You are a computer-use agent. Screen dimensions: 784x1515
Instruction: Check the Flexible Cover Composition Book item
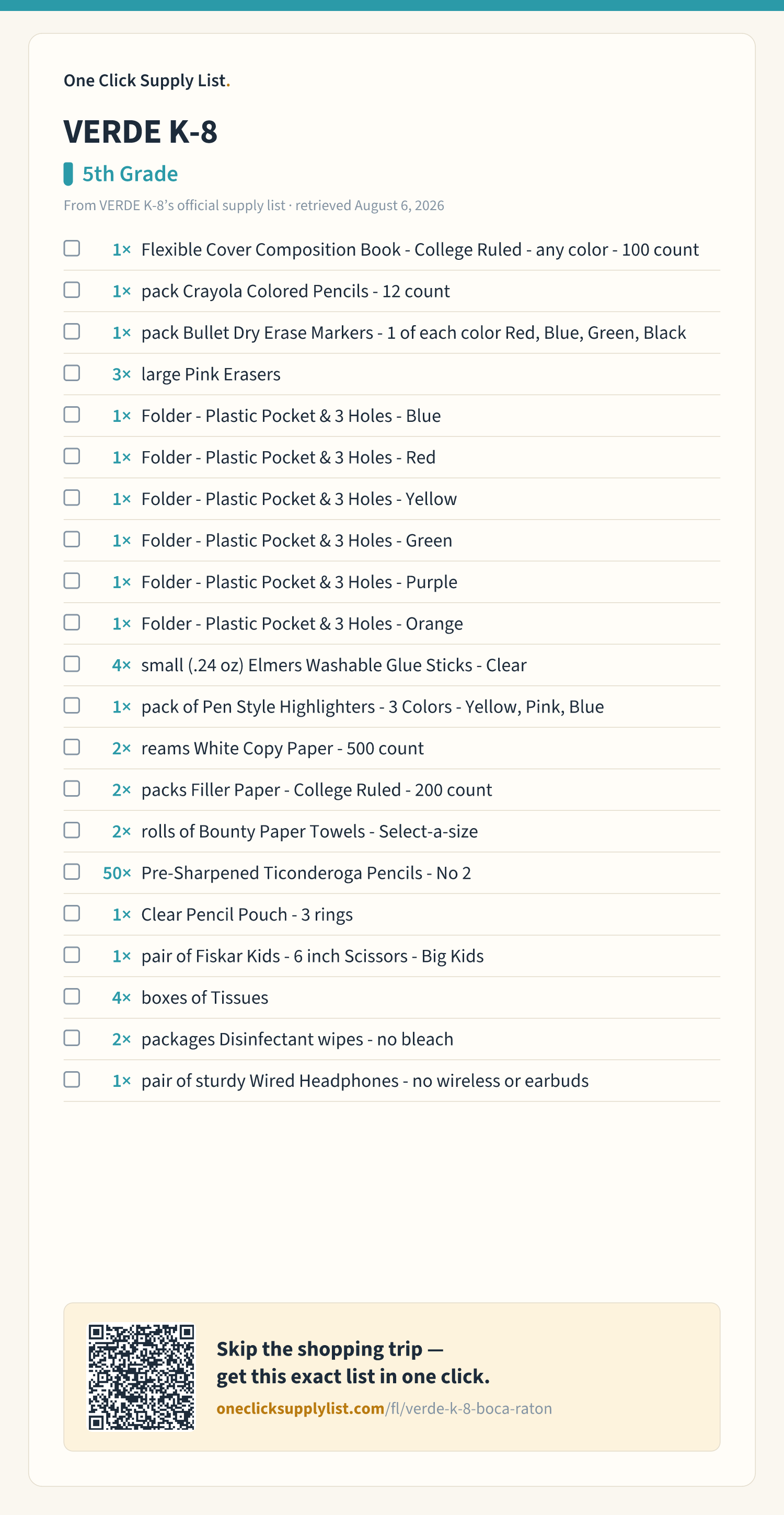coord(72,248)
